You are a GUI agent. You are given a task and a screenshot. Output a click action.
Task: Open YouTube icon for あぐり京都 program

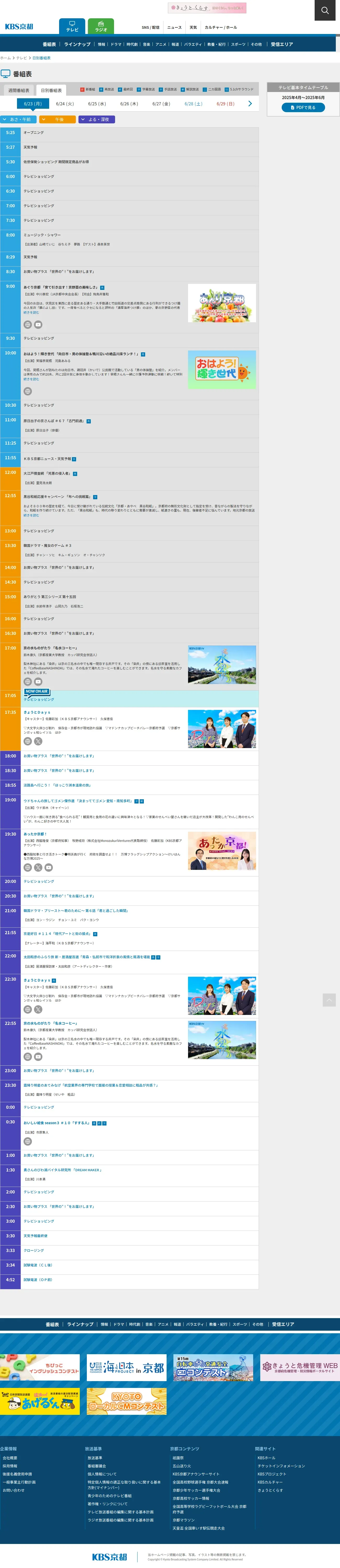pos(38,325)
